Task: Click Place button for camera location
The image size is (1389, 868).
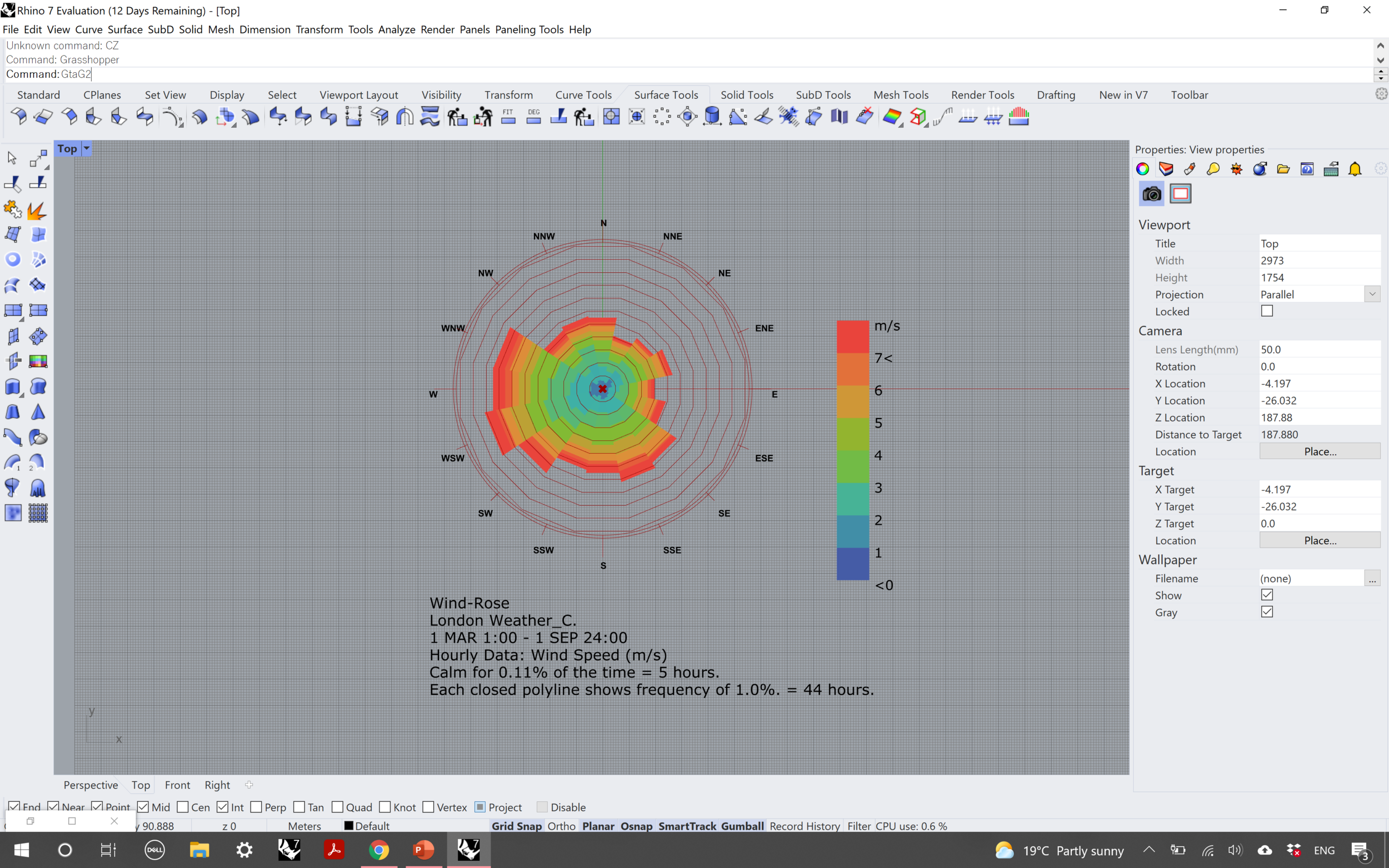Action: coord(1319,450)
